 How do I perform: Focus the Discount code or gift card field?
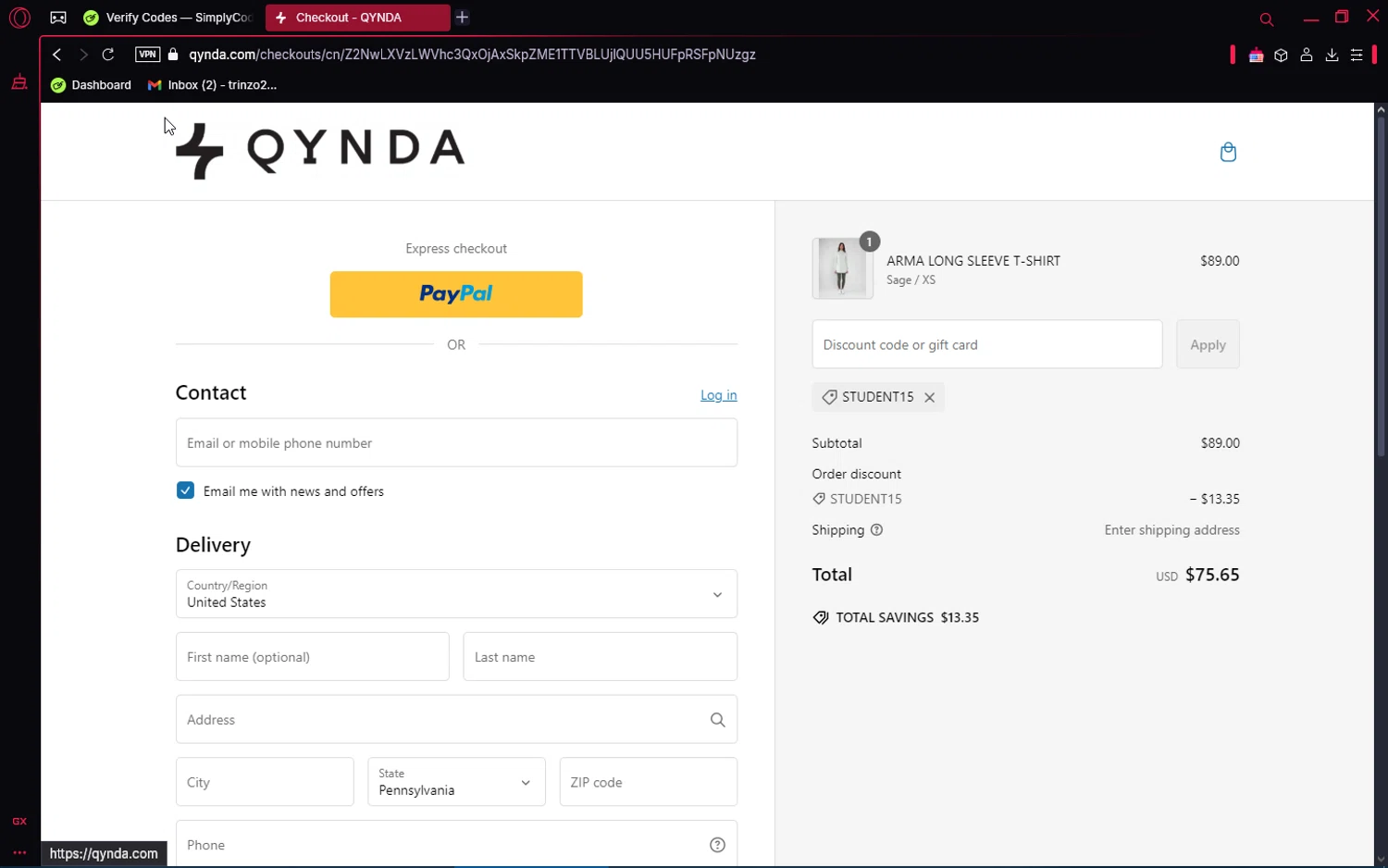(x=987, y=344)
